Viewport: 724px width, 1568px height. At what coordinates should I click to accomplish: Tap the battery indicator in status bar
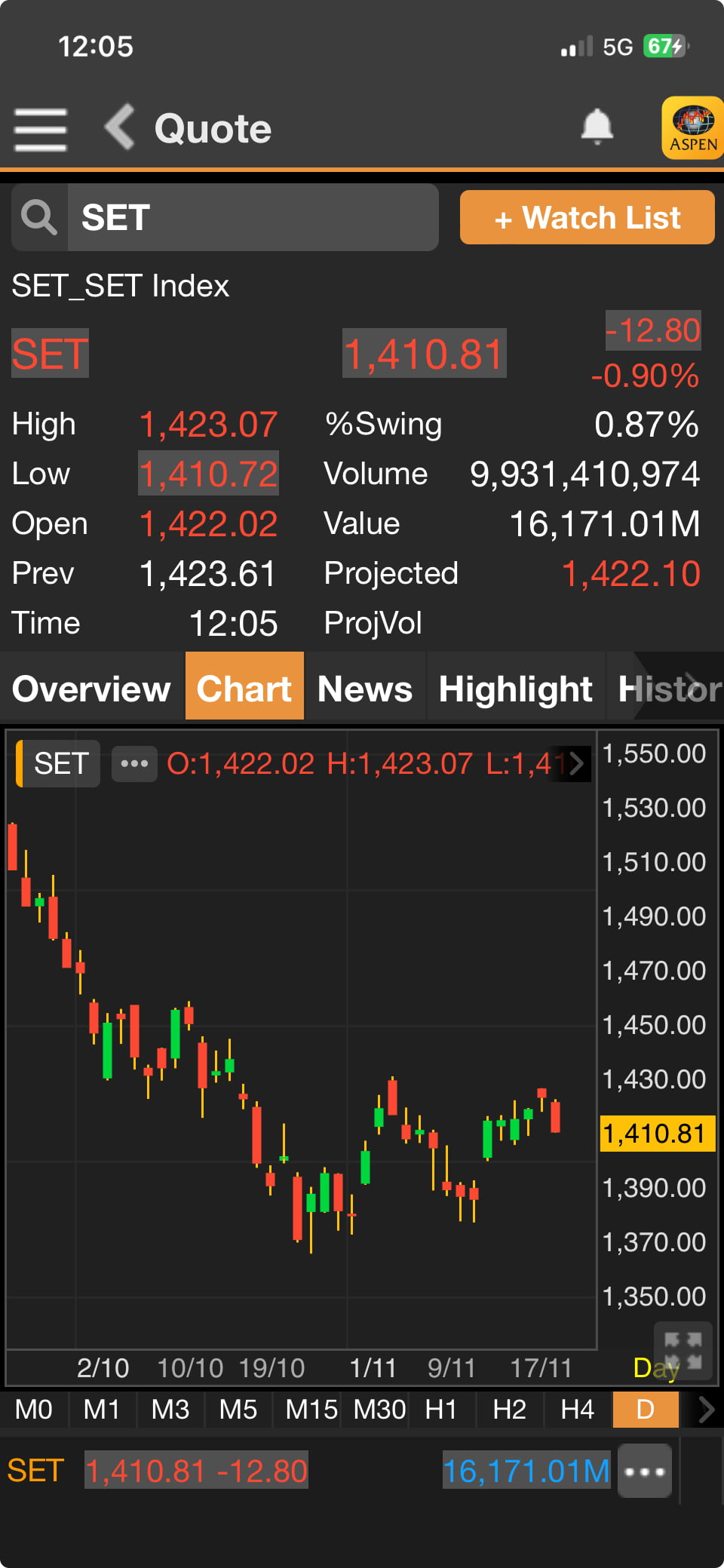click(665, 46)
